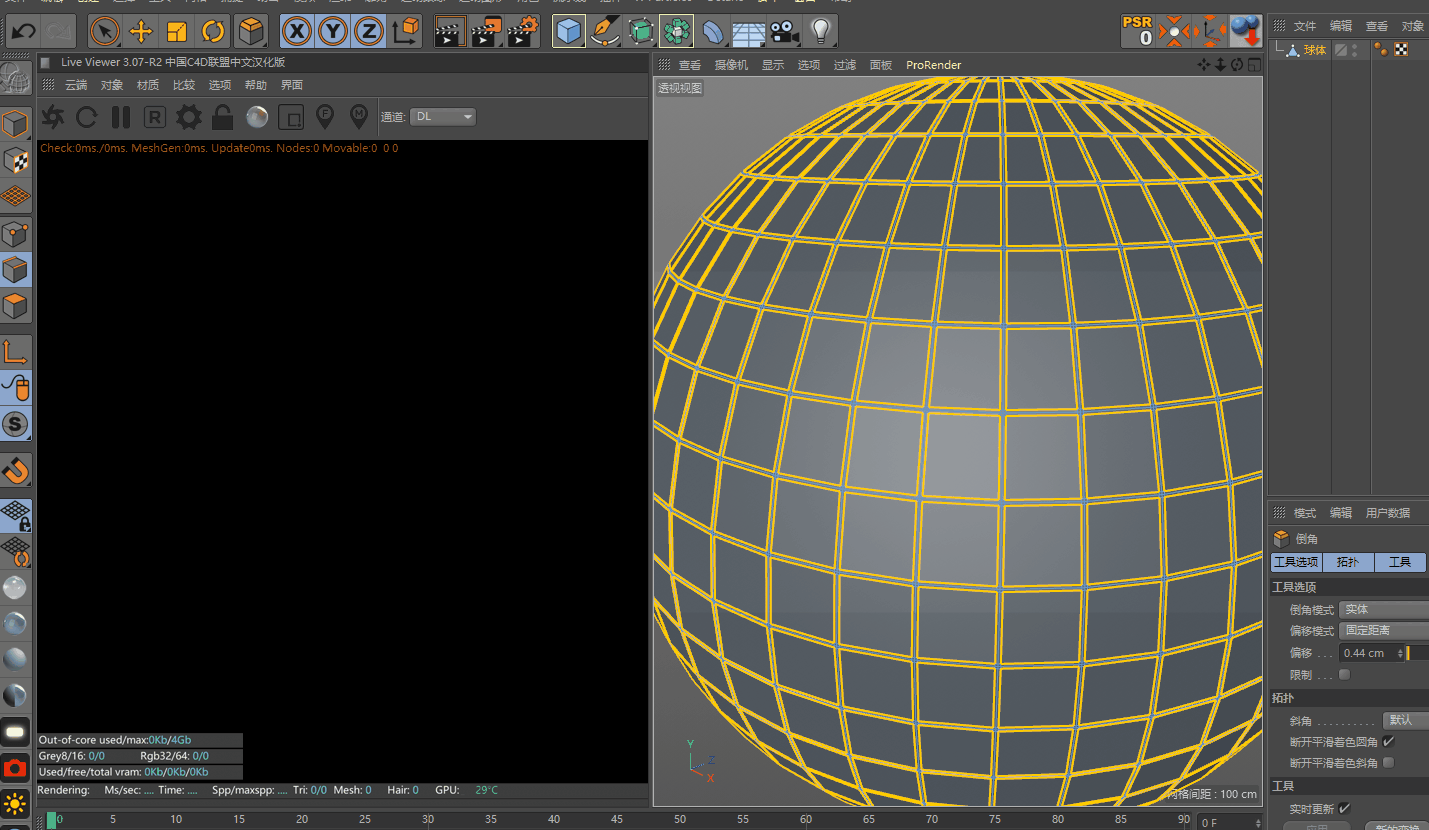Select the 球体 object in the object manager
The width and height of the screenshot is (1429, 830).
click(1315, 50)
